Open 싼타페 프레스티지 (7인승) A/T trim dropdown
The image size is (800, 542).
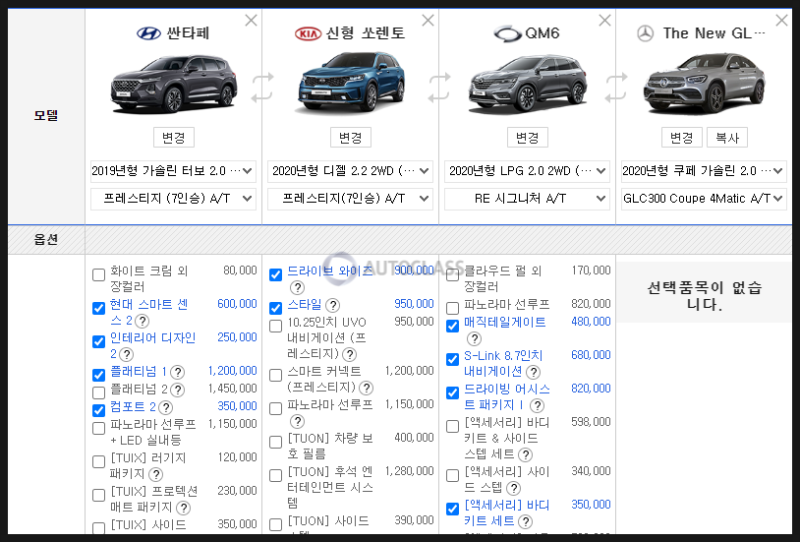coord(173,199)
